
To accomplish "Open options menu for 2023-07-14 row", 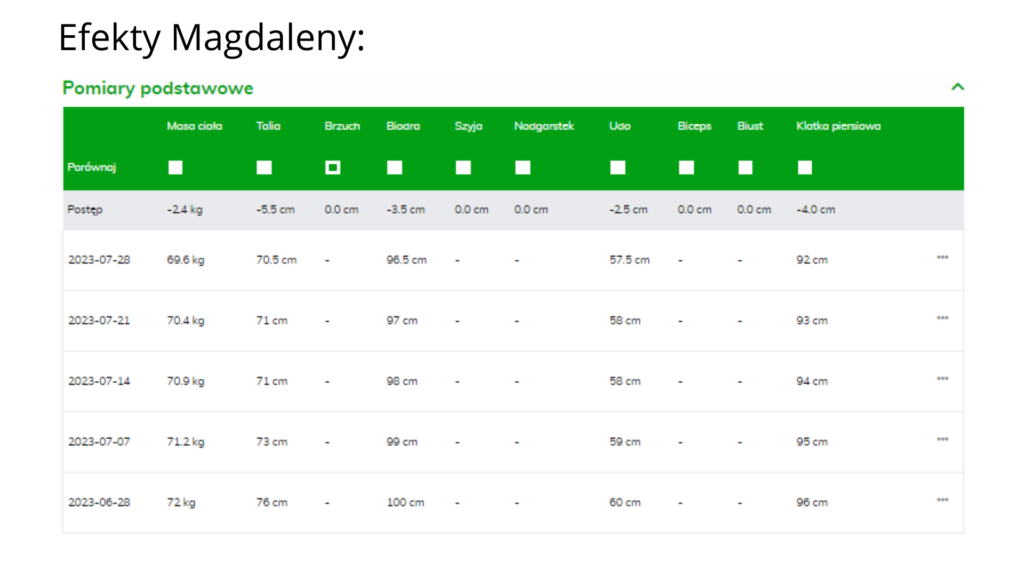I will (942, 379).
